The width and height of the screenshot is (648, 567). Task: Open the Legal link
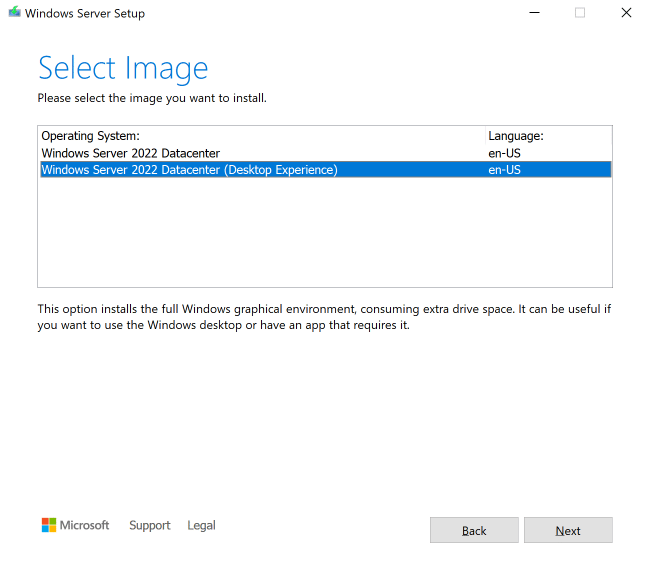click(201, 525)
